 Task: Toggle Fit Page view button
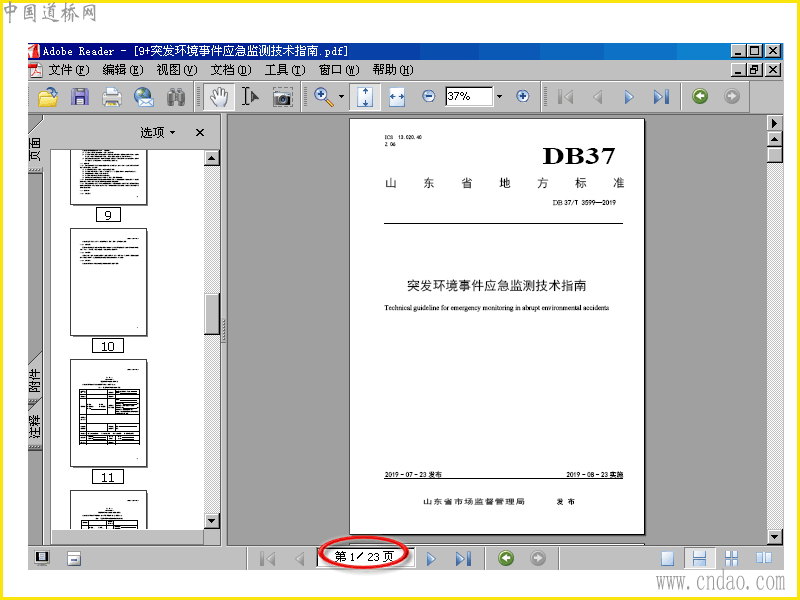point(365,96)
